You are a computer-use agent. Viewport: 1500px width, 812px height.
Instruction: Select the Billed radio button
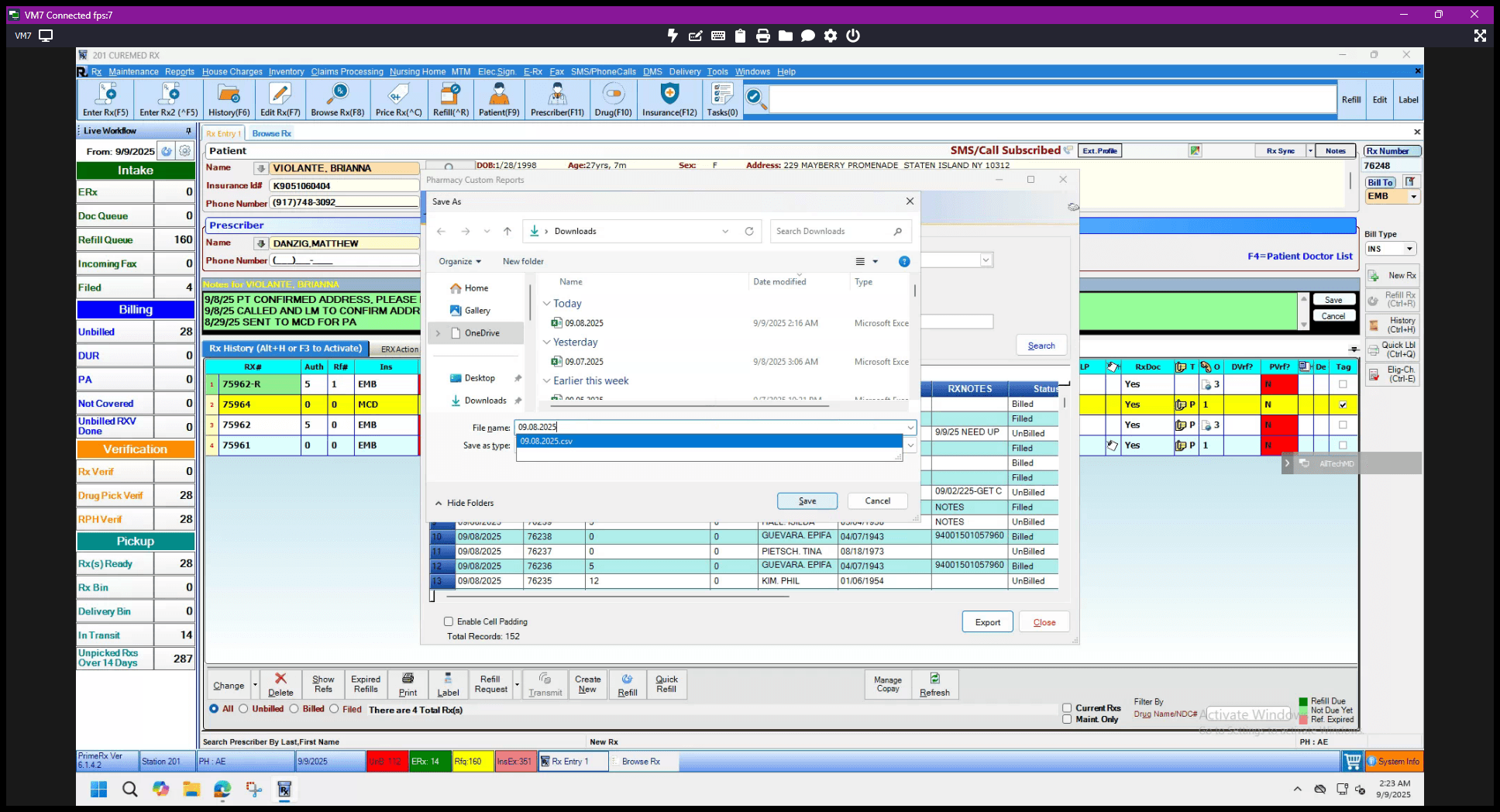click(x=294, y=709)
